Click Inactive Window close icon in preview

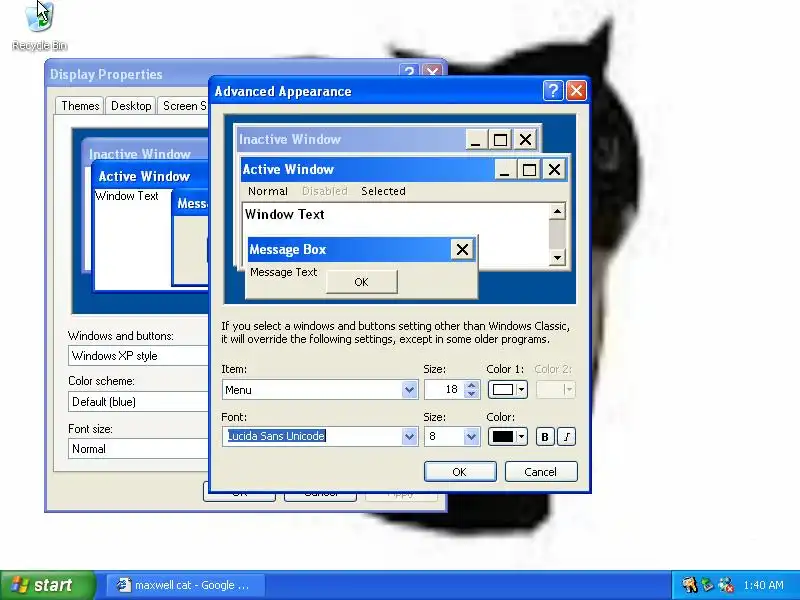click(525, 139)
